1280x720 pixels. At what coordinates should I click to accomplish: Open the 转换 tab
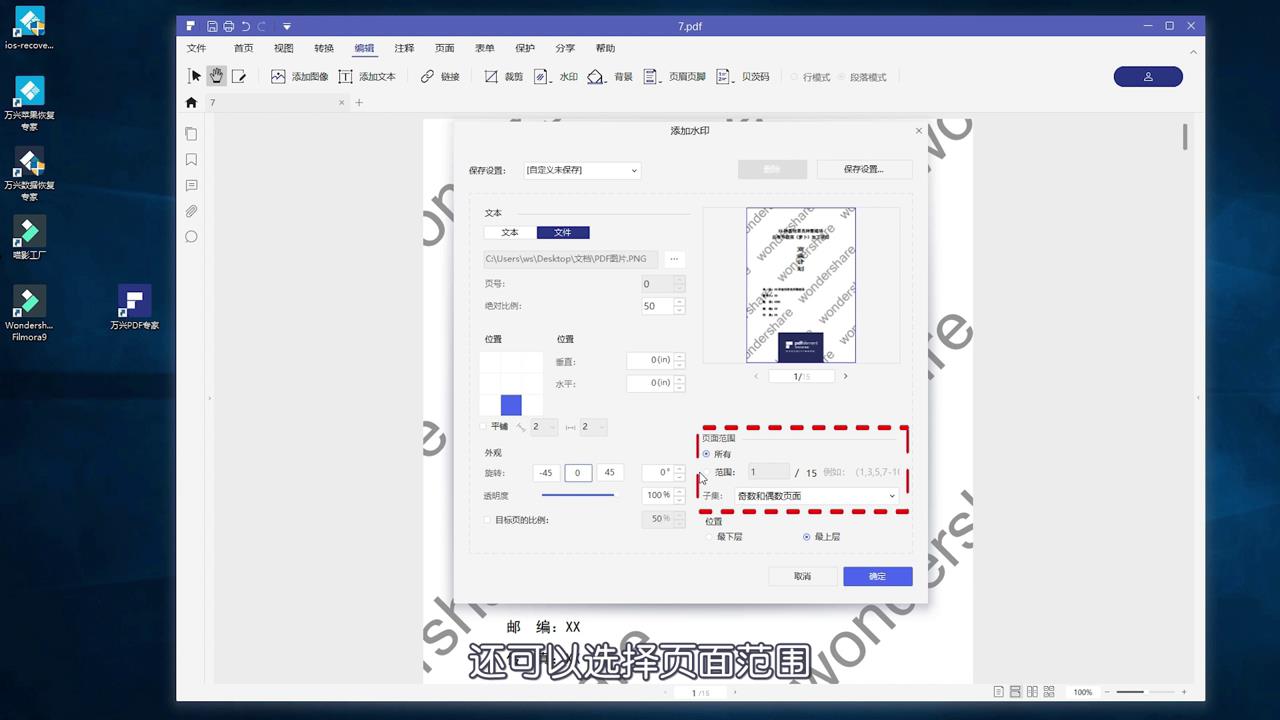324,48
